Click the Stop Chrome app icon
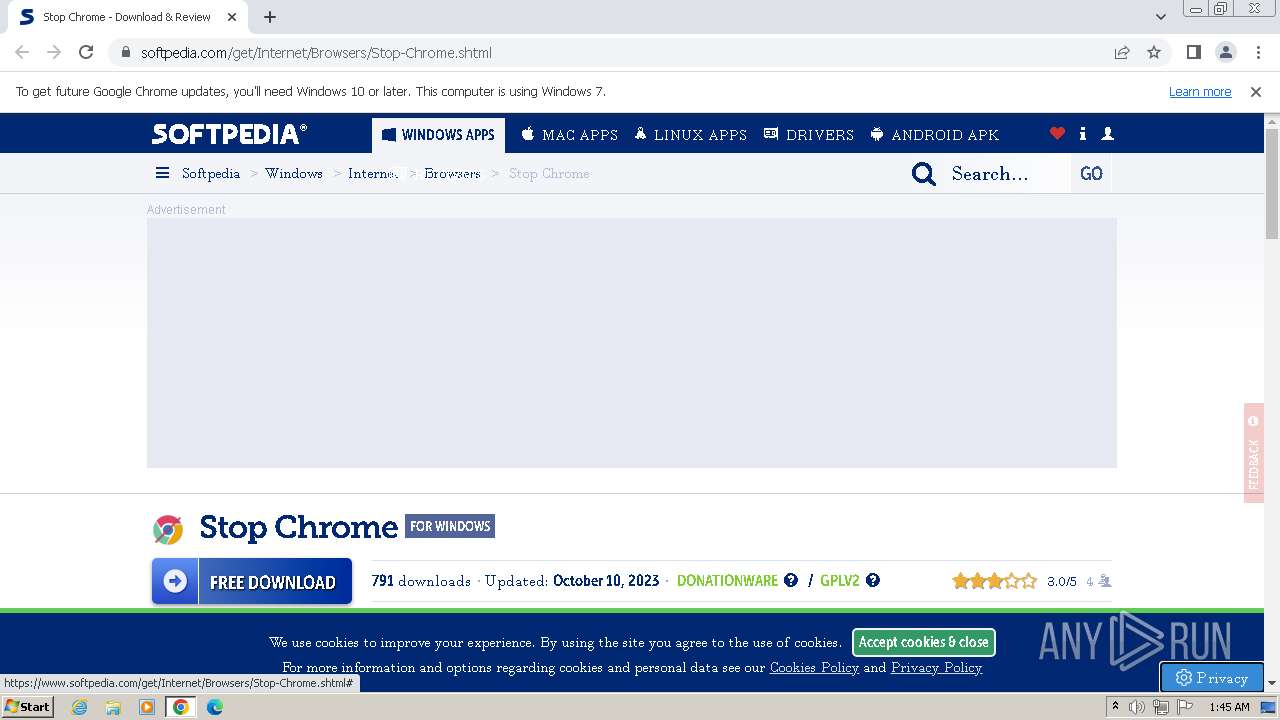Viewport: 1280px width, 720px height. 168,529
